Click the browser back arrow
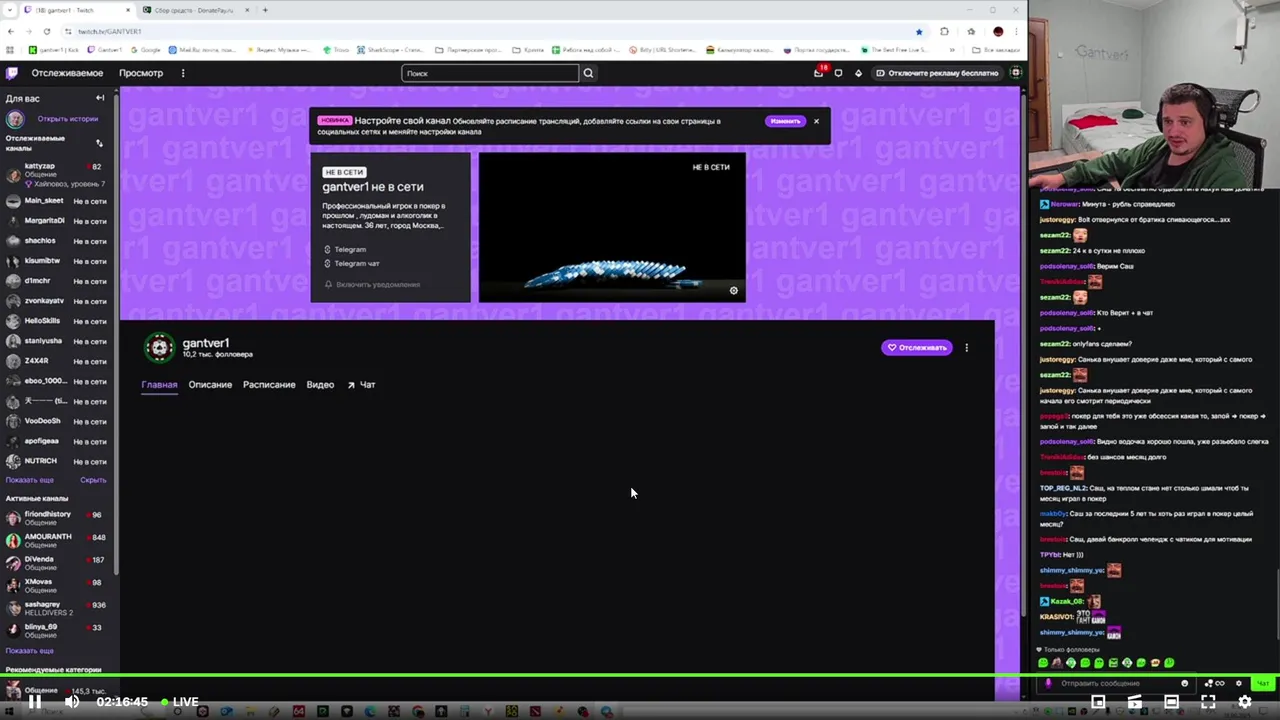 (x=11, y=31)
